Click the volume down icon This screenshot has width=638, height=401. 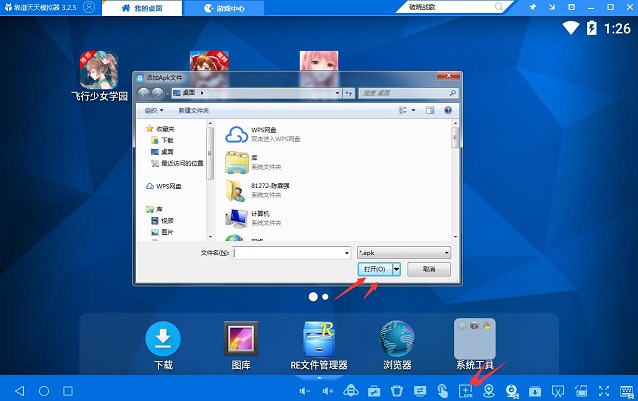tap(304, 391)
